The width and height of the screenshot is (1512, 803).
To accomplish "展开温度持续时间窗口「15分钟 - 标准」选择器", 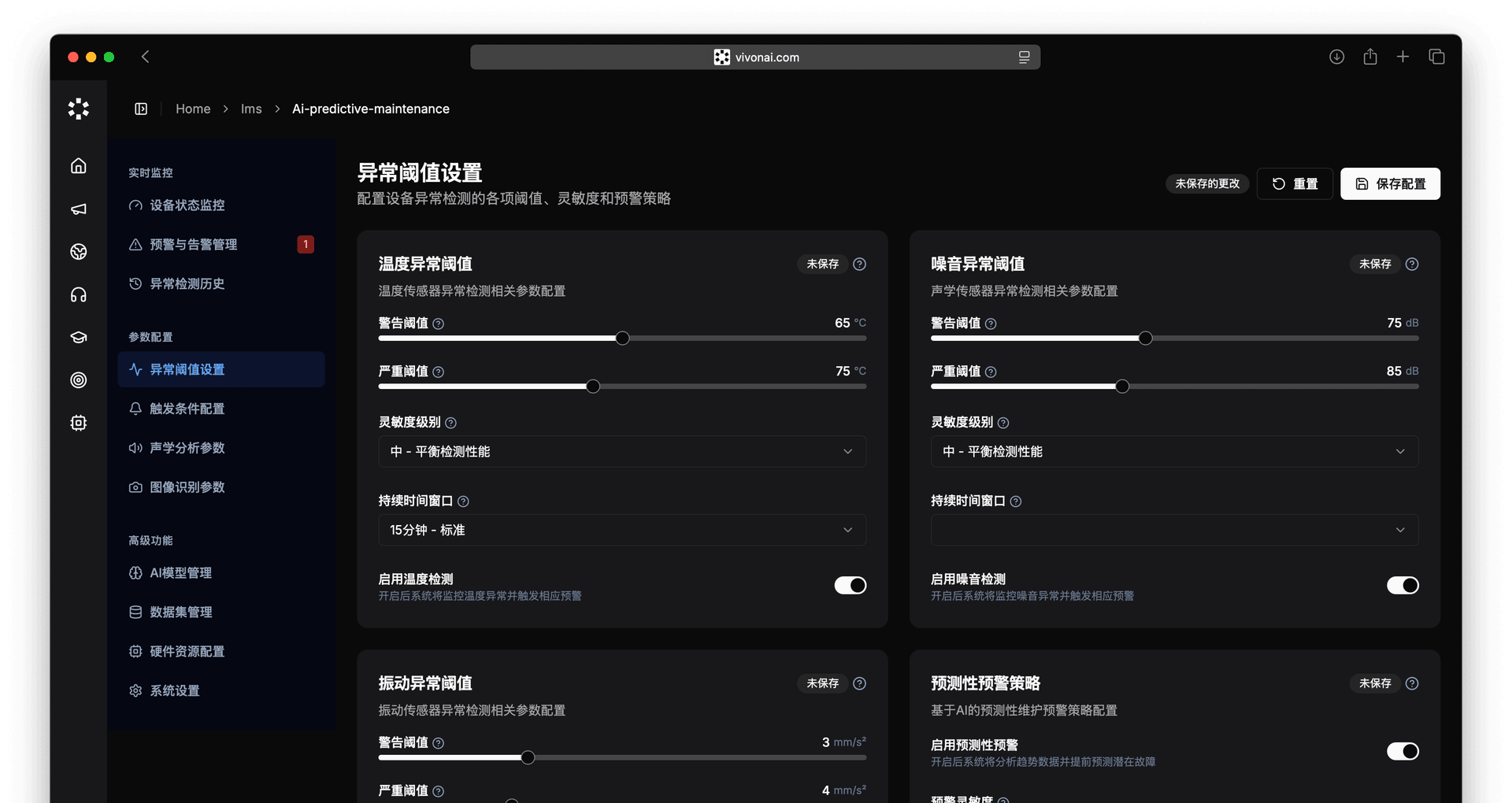I will 621,530.
